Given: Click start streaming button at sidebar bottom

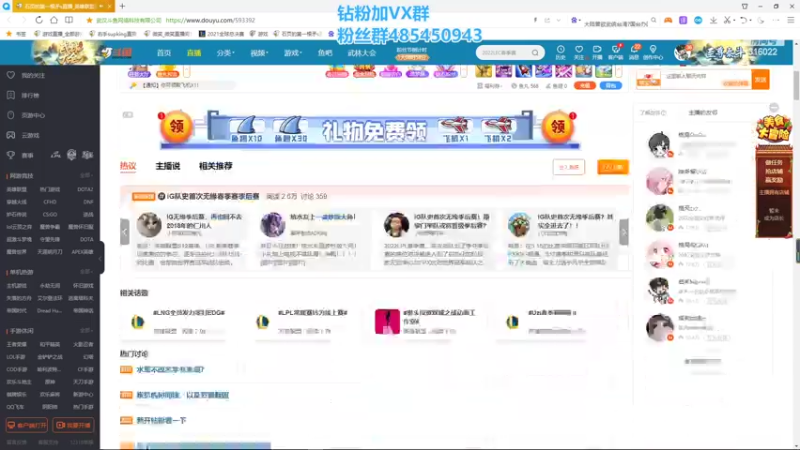Looking at the screenshot, I should [x=73, y=425].
